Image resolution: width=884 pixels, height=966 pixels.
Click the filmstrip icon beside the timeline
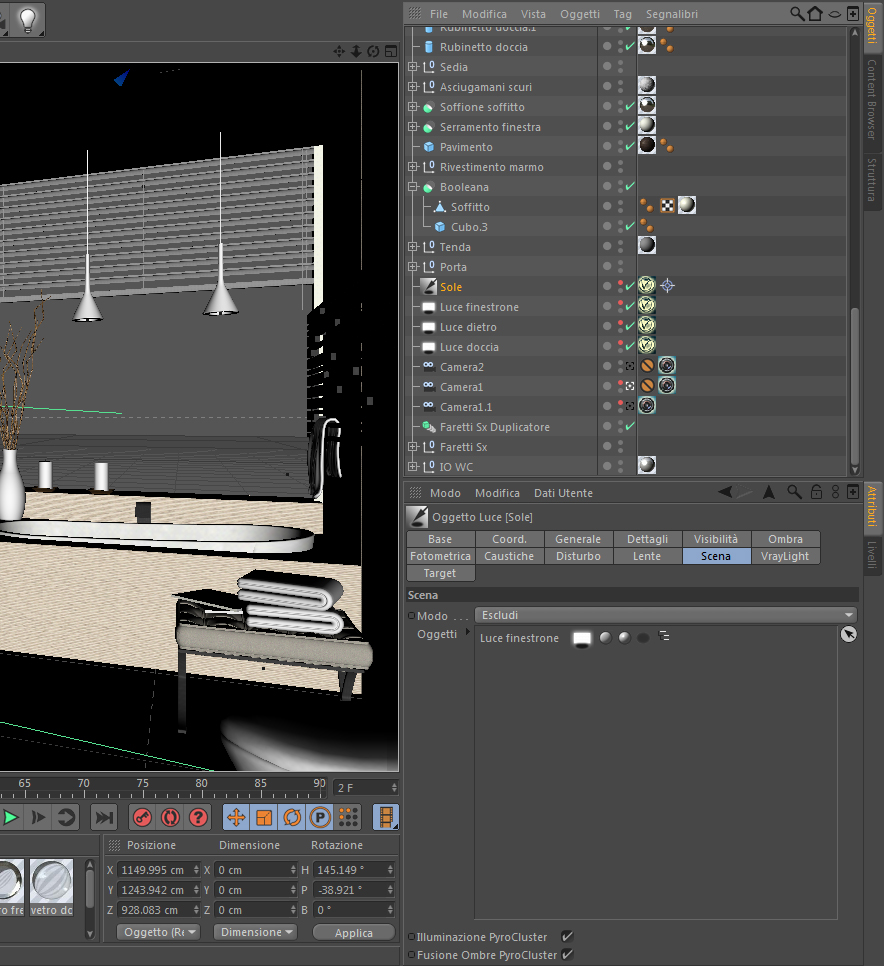coord(385,817)
